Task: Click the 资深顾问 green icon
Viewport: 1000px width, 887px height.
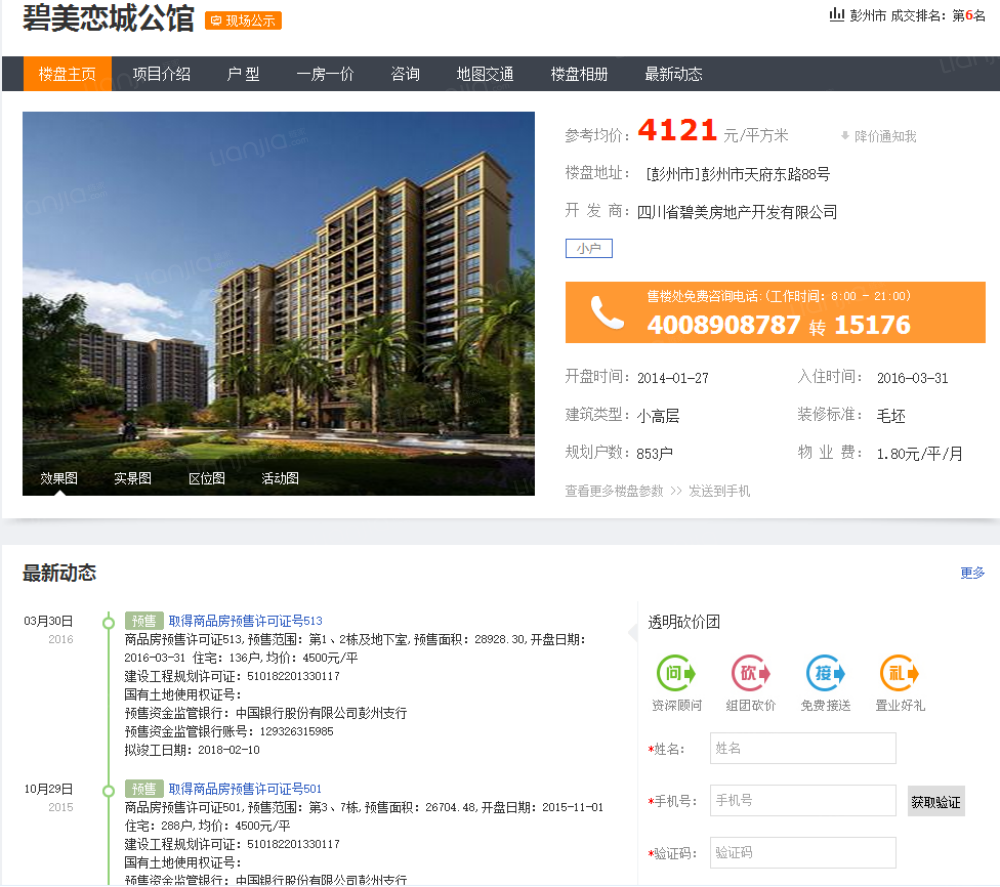Action: tap(676, 673)
